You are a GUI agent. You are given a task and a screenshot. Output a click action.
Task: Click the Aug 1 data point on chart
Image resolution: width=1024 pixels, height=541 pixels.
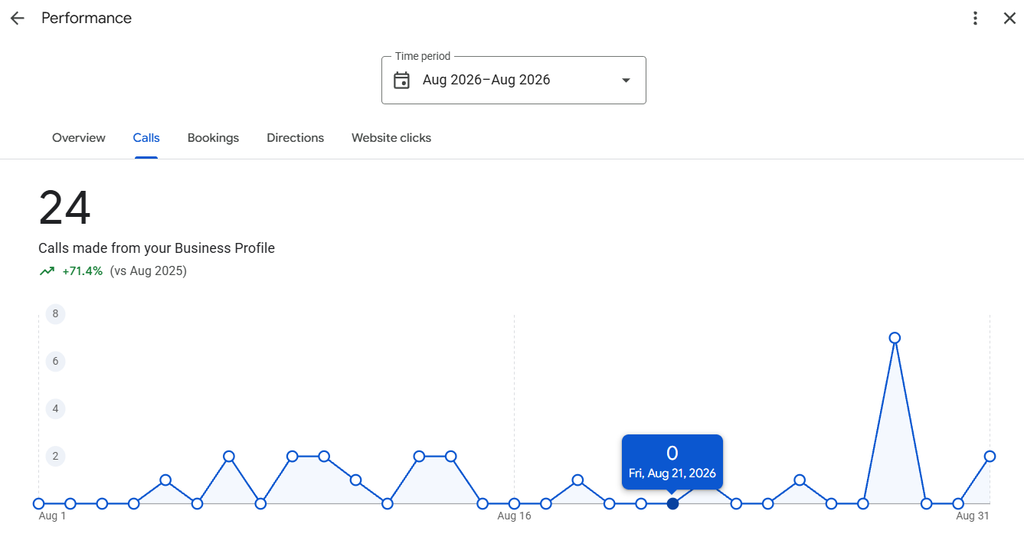[39, 504]
